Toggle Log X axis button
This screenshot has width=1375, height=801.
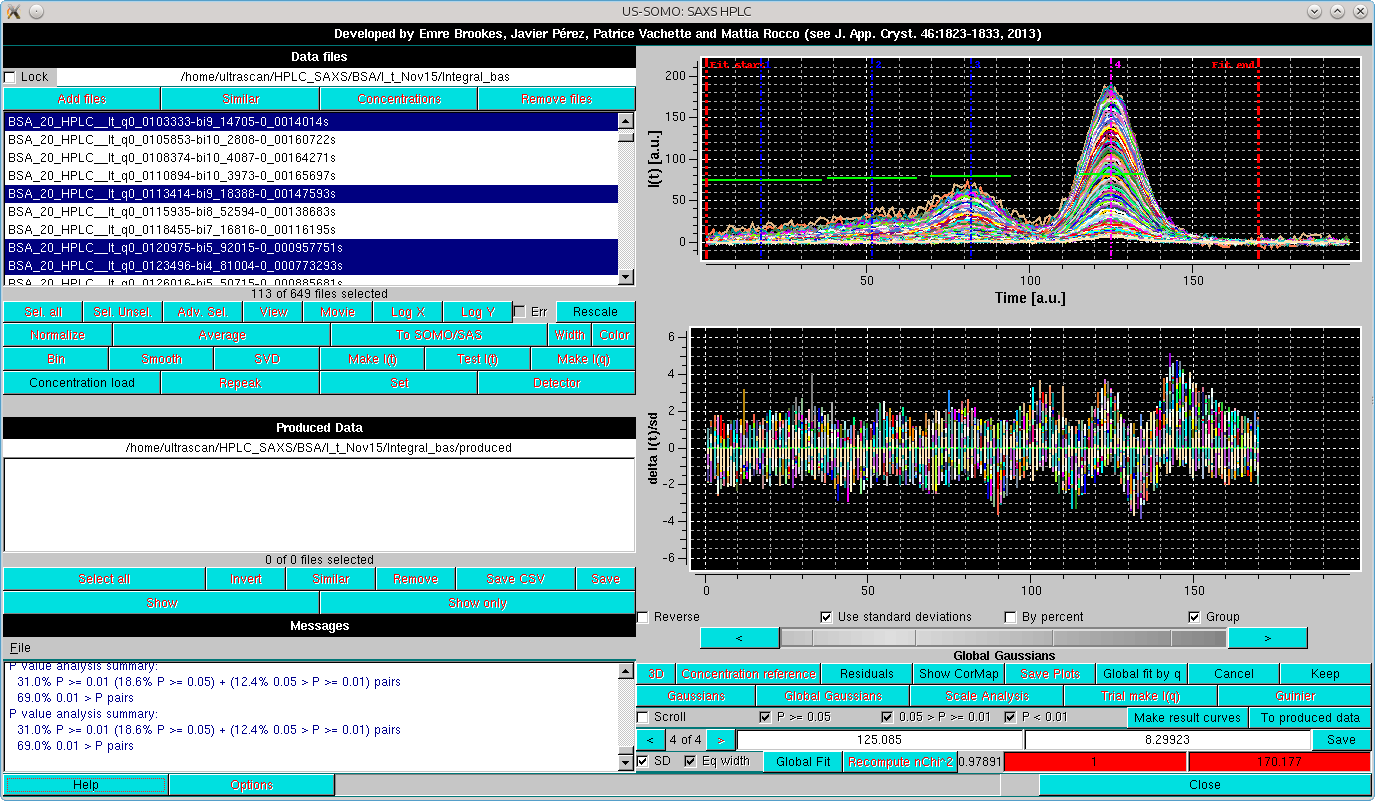pos(408,312)
